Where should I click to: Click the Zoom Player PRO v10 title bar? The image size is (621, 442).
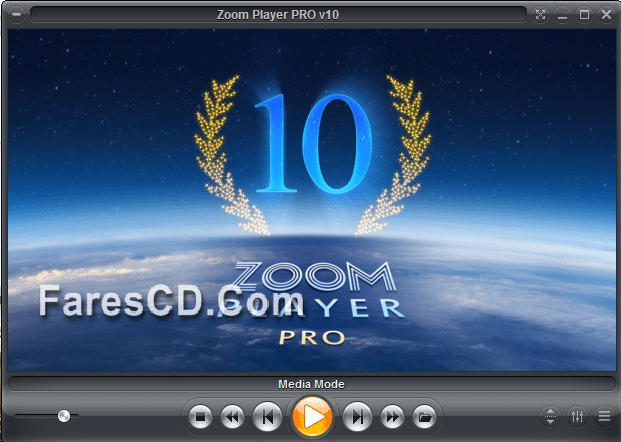click(x=278, y=14)
